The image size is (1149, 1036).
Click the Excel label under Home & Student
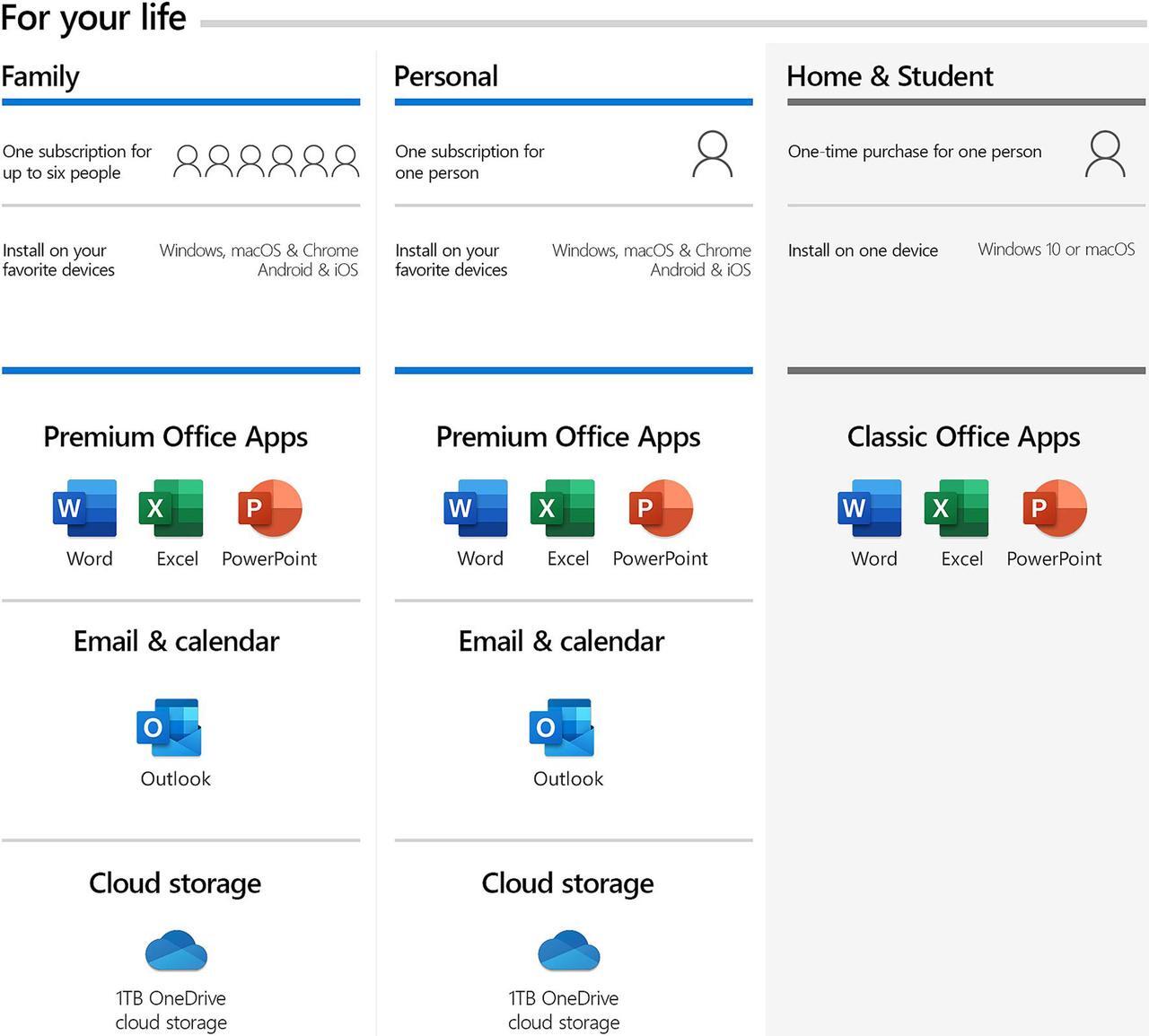pyautogui.click(x=962, y=558)
